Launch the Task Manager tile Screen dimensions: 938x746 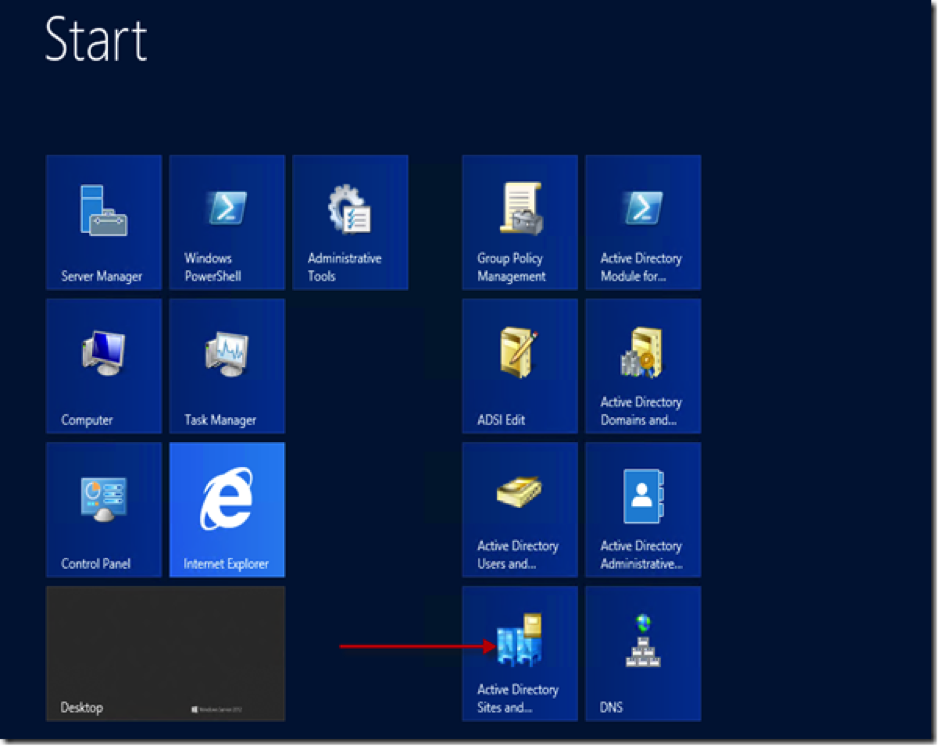[x=227, y=366]
